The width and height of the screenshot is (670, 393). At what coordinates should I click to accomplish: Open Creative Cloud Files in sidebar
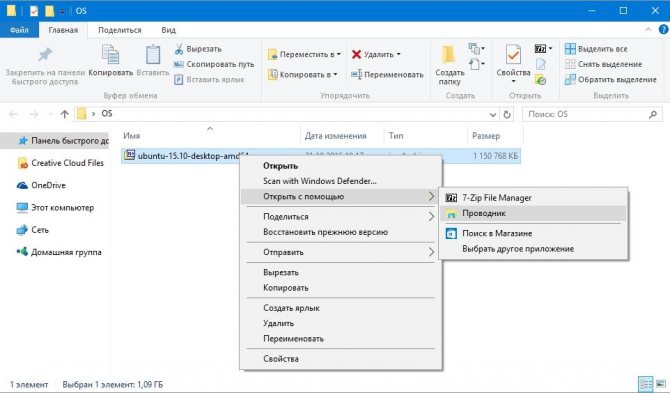pyautogui.click(x=60, y=163)
